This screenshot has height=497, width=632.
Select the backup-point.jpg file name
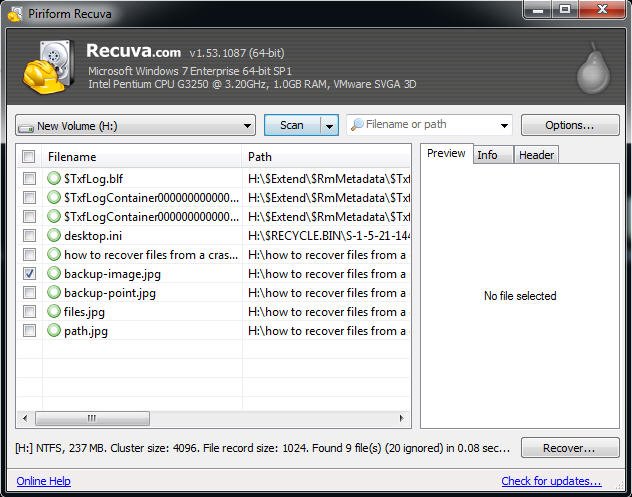tap(110, 293)
